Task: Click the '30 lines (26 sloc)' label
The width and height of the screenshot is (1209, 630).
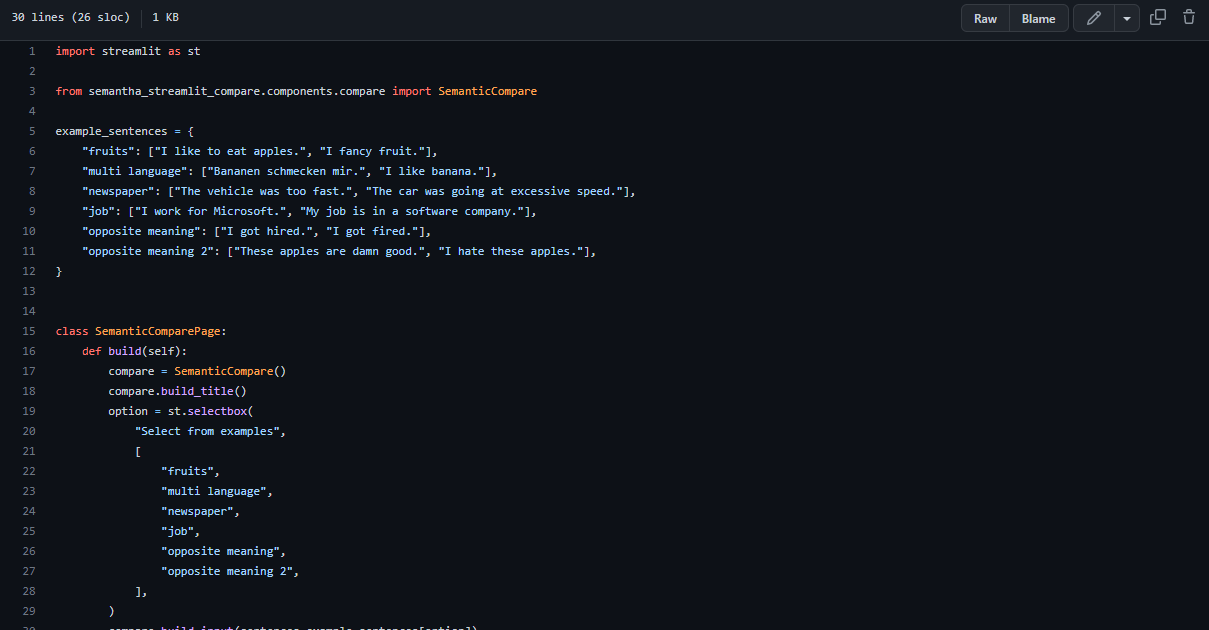Action: (x=70, y=17)
